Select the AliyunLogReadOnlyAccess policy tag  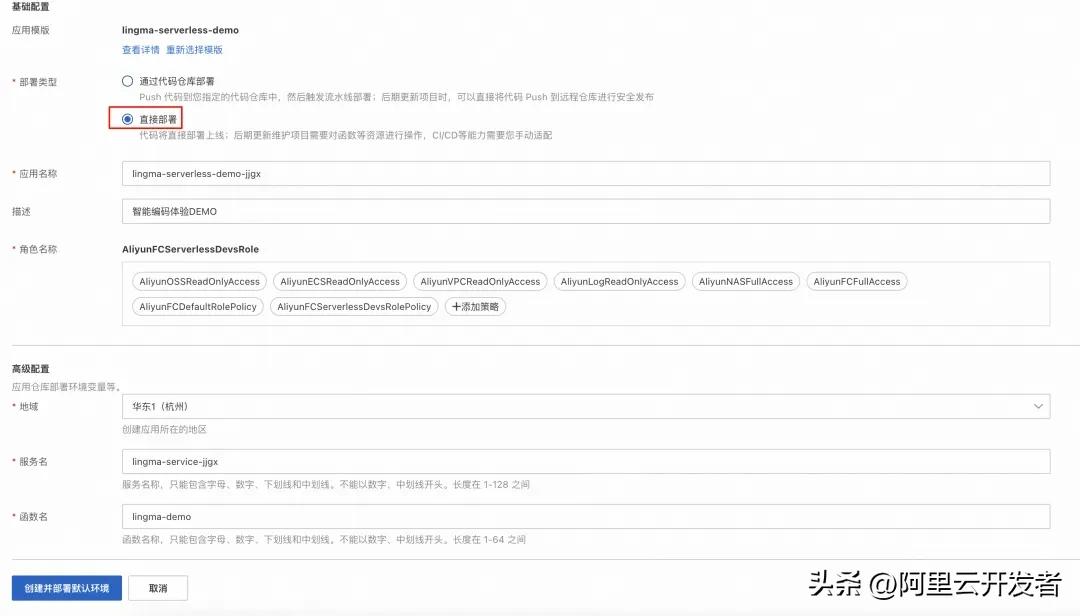pyautogui.click(x=619, y=281)
